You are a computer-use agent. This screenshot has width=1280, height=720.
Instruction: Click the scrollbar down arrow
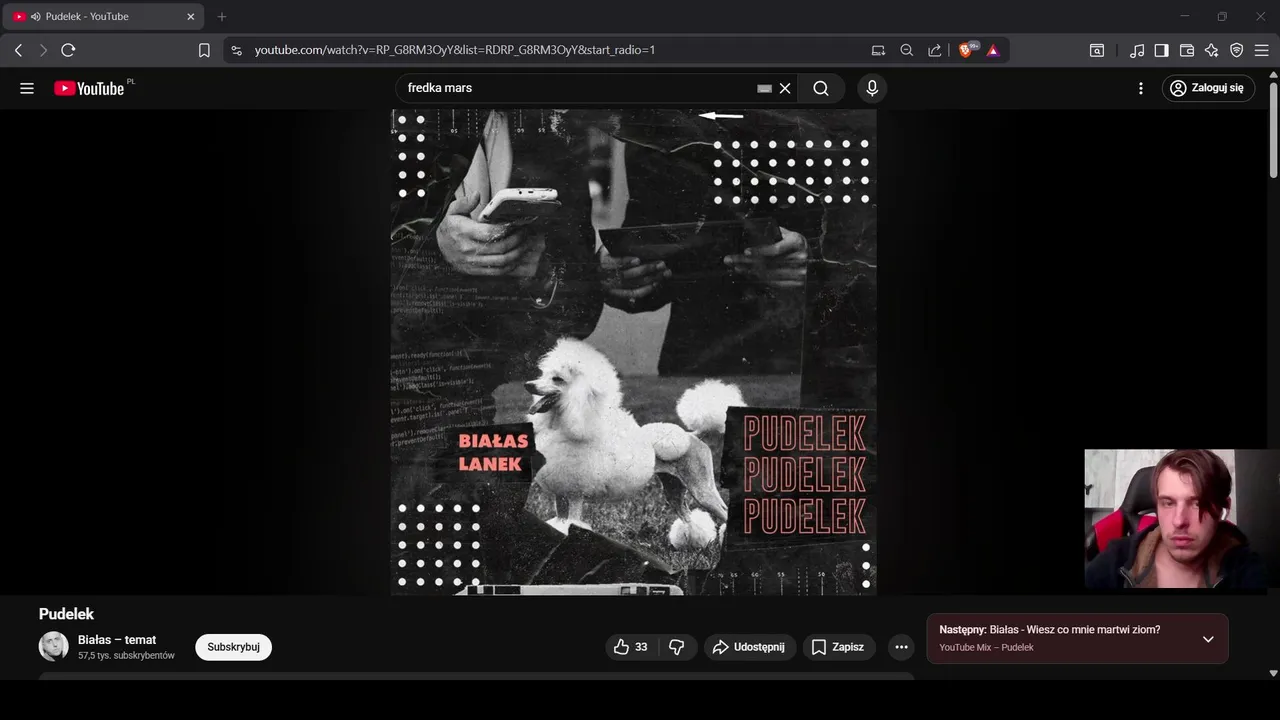point(1273,674)
